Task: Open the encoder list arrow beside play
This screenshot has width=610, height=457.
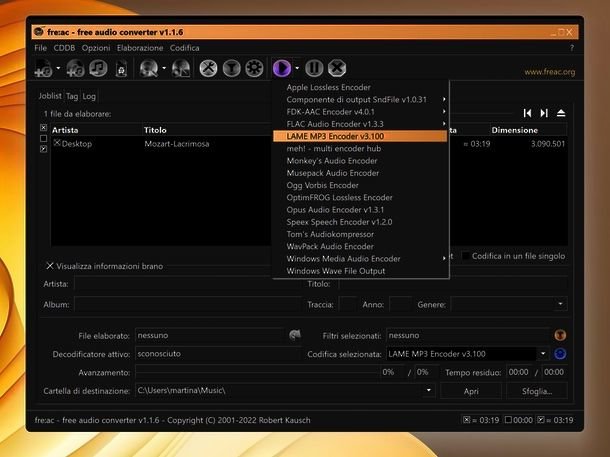Action: pos(297,68)
